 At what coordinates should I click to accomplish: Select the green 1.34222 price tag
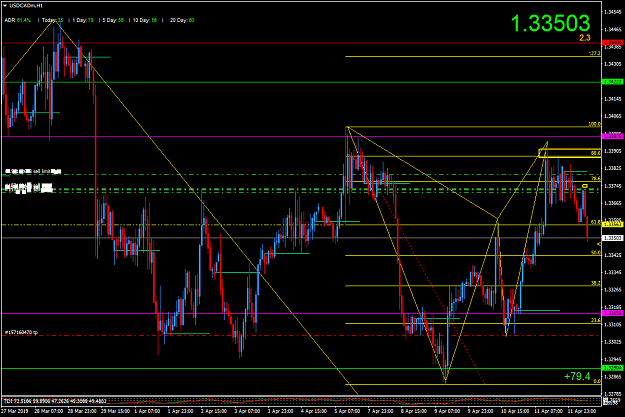coord(613,82)
